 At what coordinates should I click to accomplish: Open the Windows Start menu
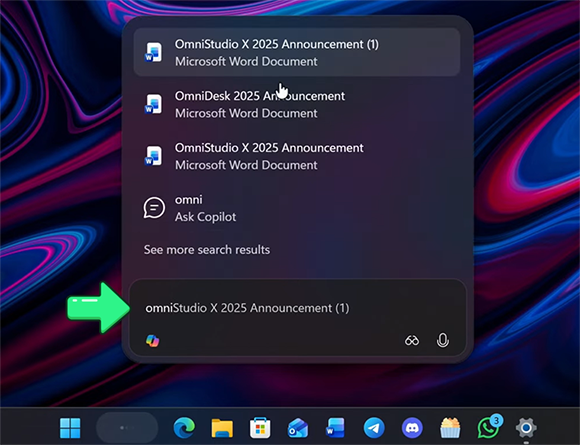(x=70, y=428)
